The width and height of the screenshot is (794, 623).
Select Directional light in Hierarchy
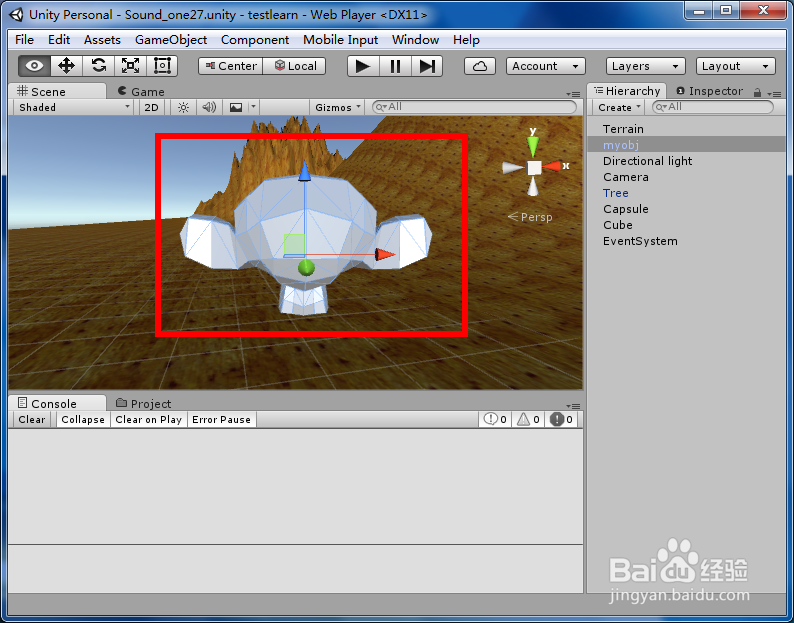click(x=686, y=161)
